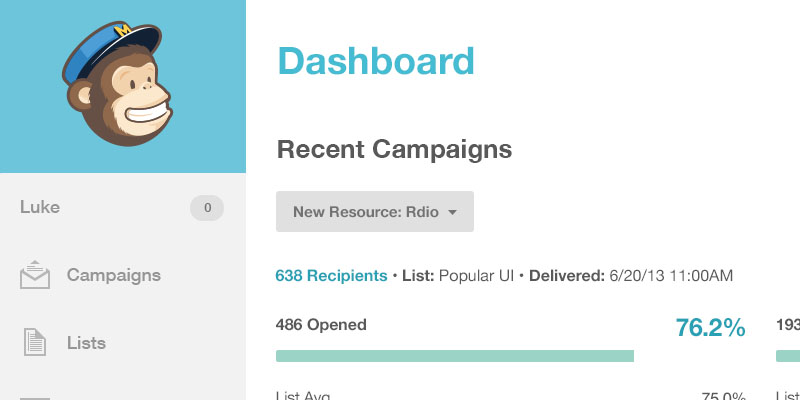This screenshot has width=800, height=400.
Task: Click the delivered timestamp 6/20/13 11:00AM
Action: (x=671, y=275)
